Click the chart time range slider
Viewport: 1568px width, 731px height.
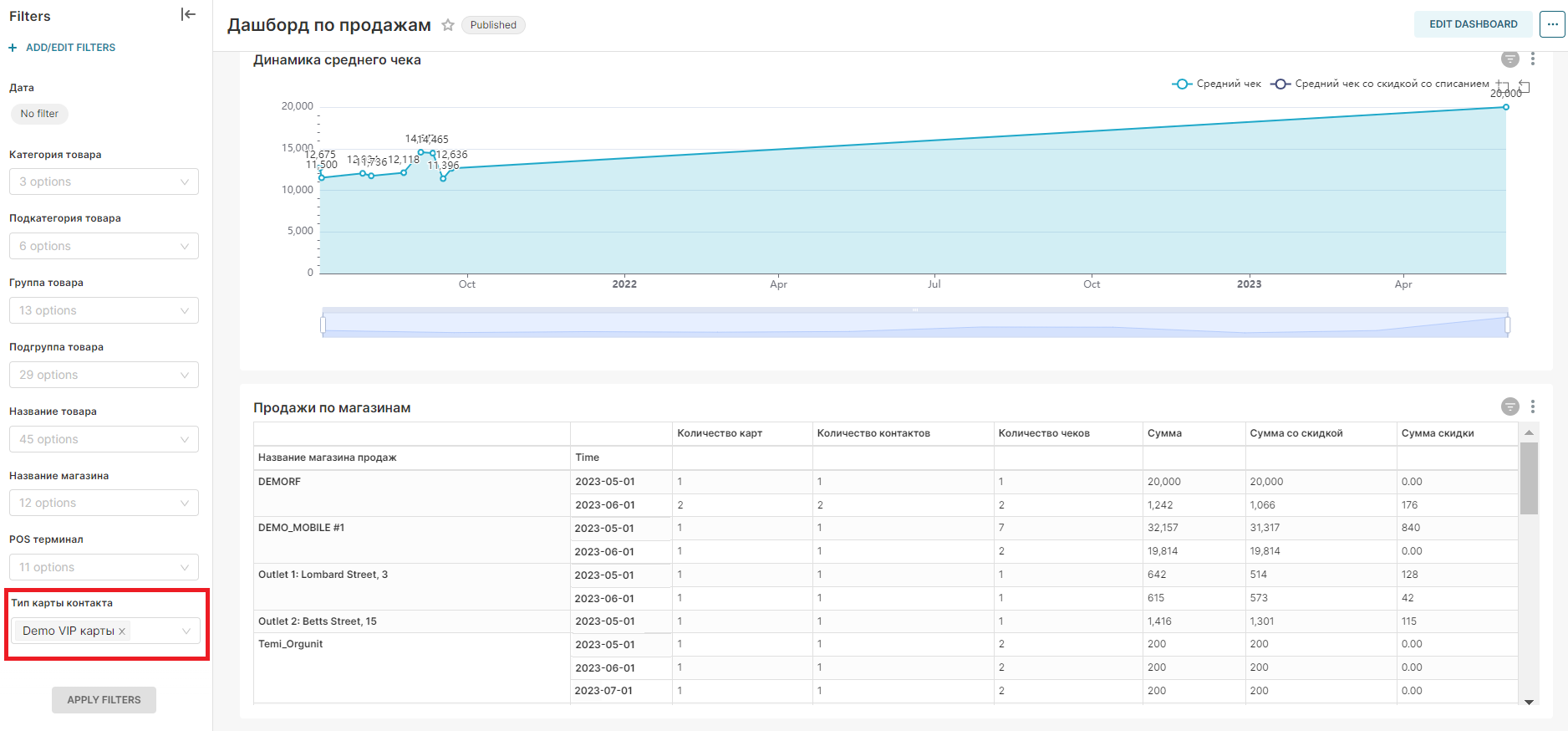click(915, 324)
